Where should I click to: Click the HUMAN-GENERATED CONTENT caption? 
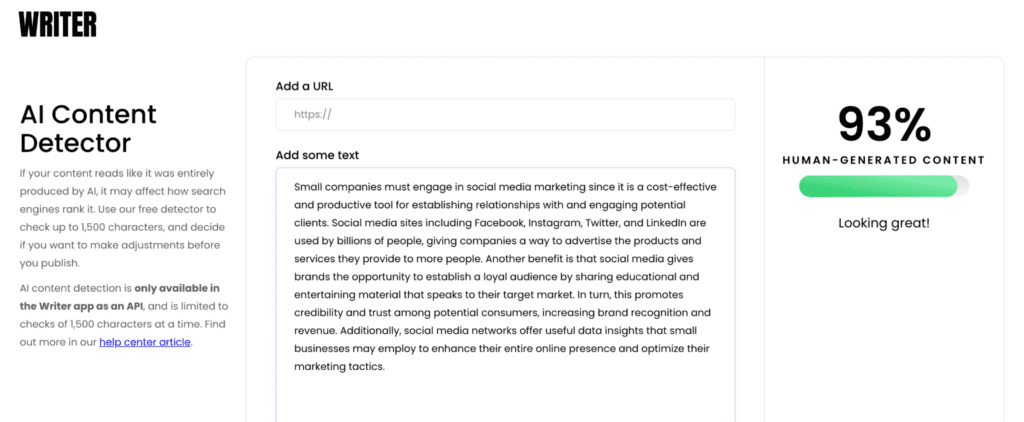884,160
